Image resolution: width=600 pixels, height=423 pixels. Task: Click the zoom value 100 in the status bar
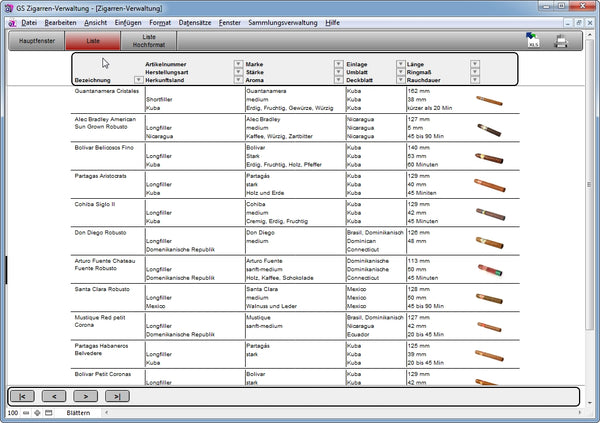13,413
